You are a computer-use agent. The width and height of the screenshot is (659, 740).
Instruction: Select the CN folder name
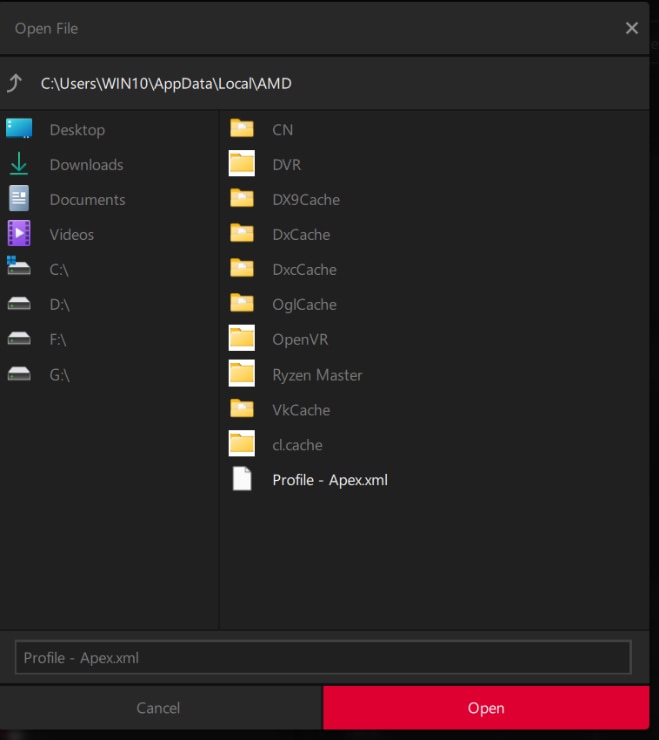283,130
